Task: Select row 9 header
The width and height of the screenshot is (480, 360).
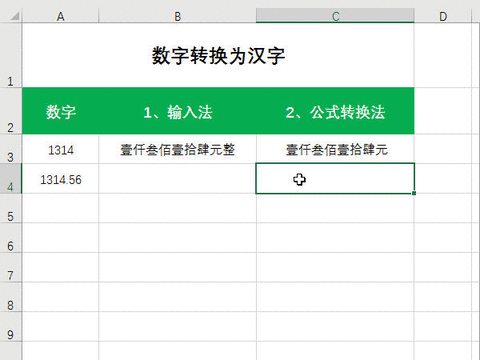Action: pos(11,326)
